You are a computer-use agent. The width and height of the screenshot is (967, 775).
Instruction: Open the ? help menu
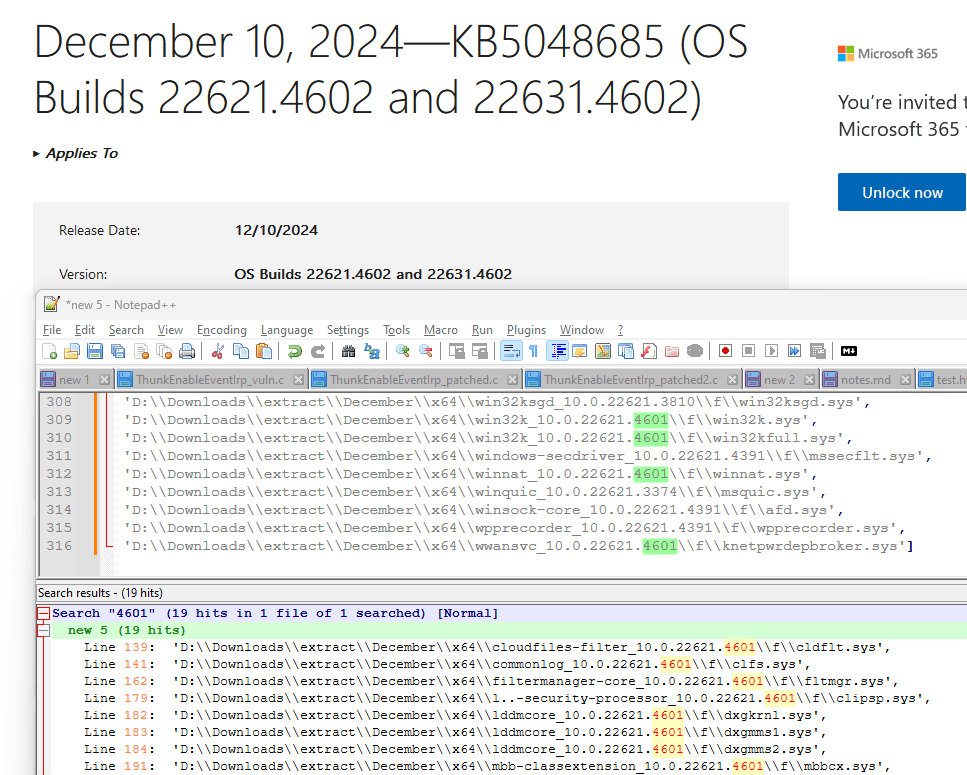(x=620, y=330)
